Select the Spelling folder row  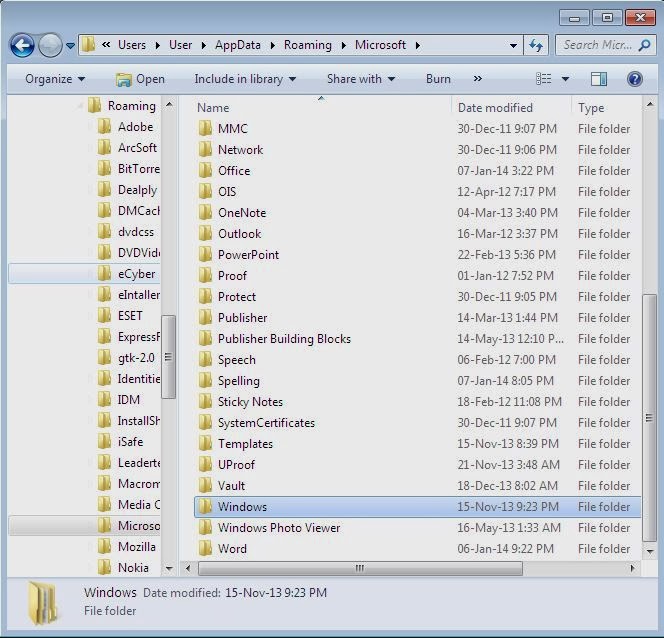coord(418,381)
